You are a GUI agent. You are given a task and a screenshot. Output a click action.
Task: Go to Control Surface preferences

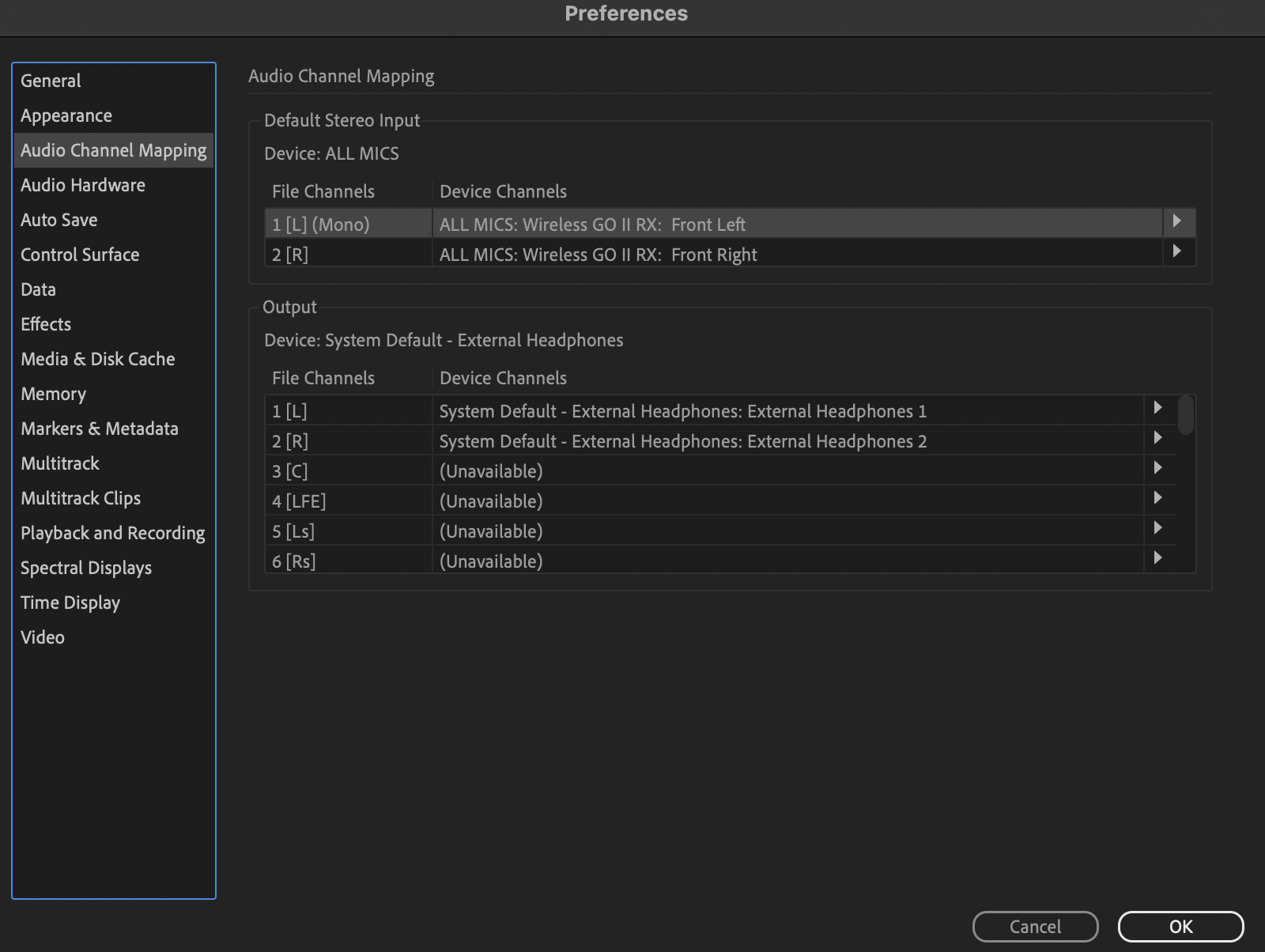tap(79, 254)
